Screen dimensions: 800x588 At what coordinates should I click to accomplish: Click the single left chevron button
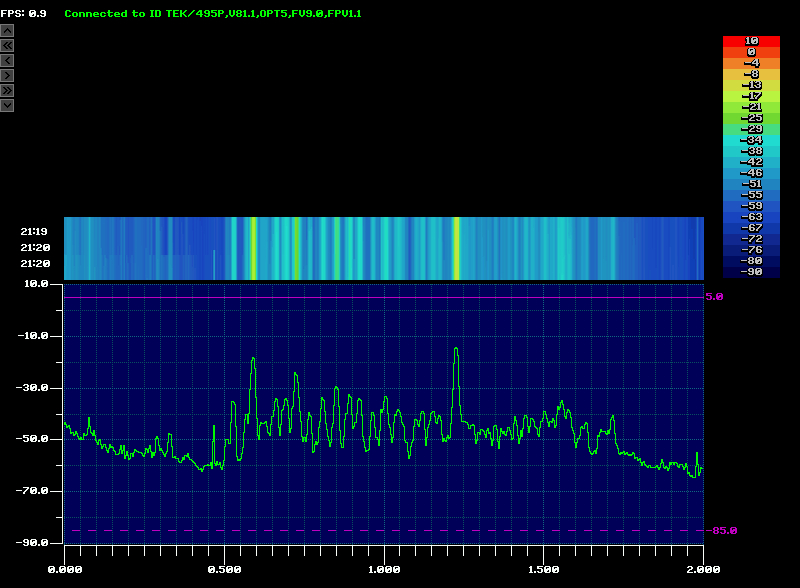pyautogui.click(x=7, y=61)
